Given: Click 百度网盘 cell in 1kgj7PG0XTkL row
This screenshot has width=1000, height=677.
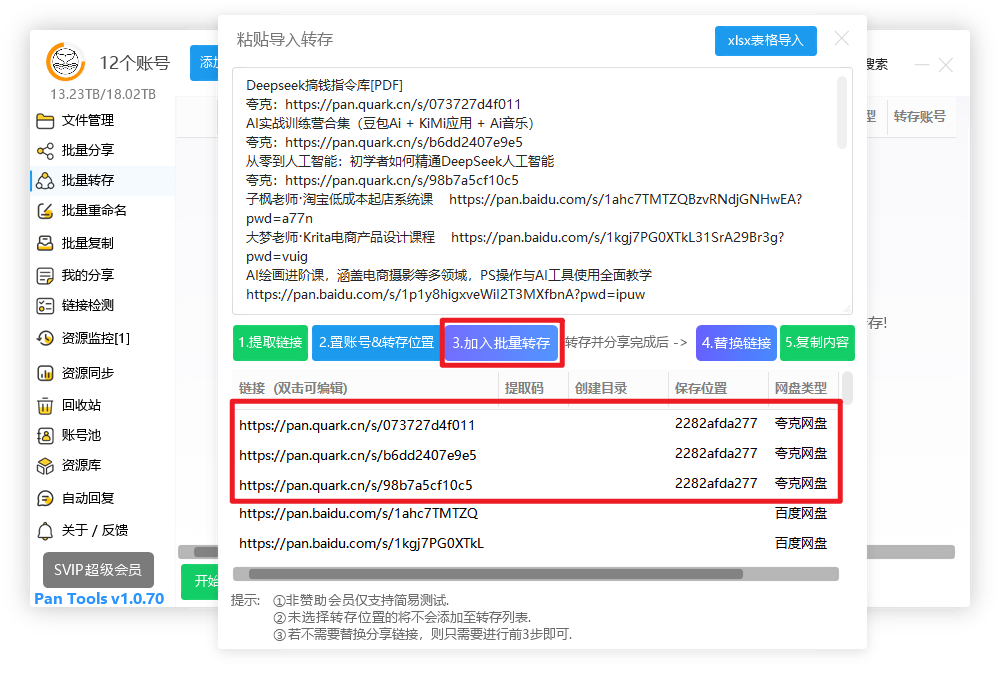Looking at the screenshot, I should click(x=800, y=543).
